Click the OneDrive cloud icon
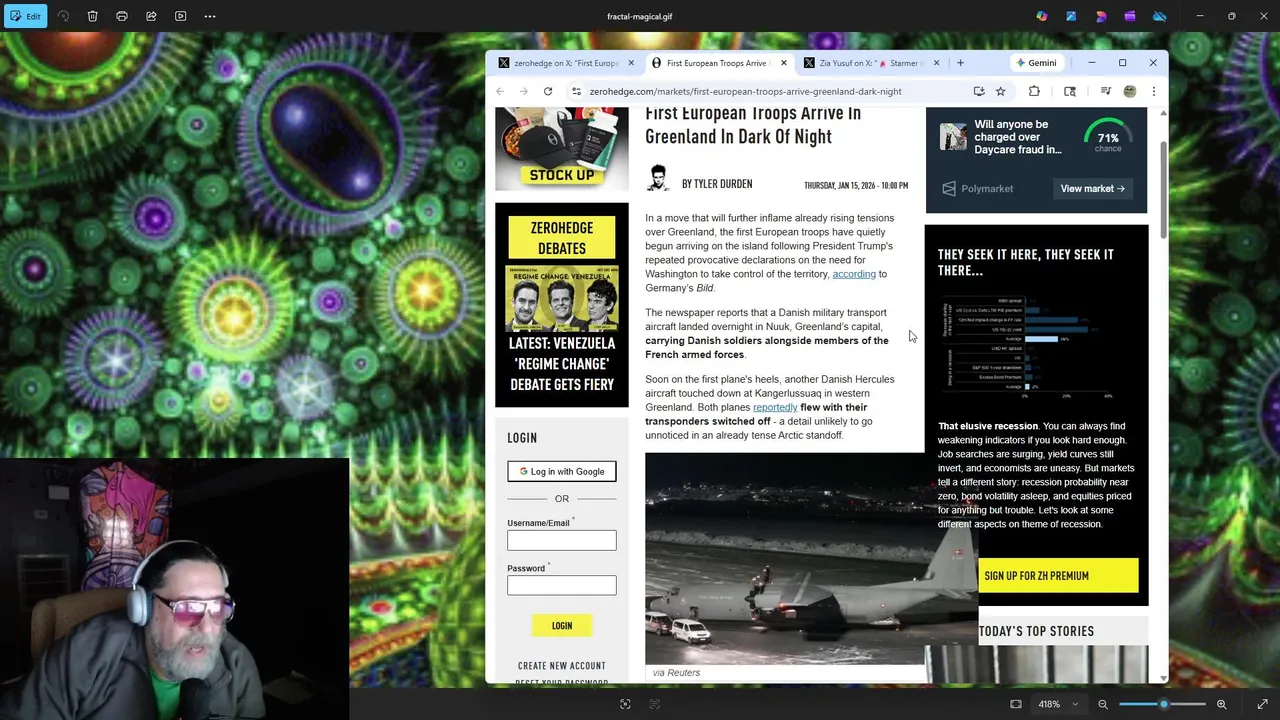Screen dimensions: 1280x720 [1160, 16]
